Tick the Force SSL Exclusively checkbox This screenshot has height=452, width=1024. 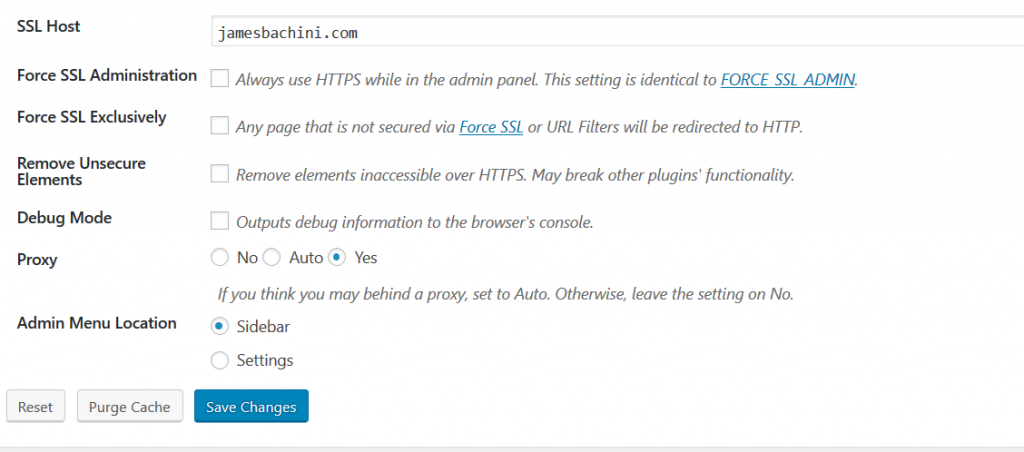tap(219, 125)
